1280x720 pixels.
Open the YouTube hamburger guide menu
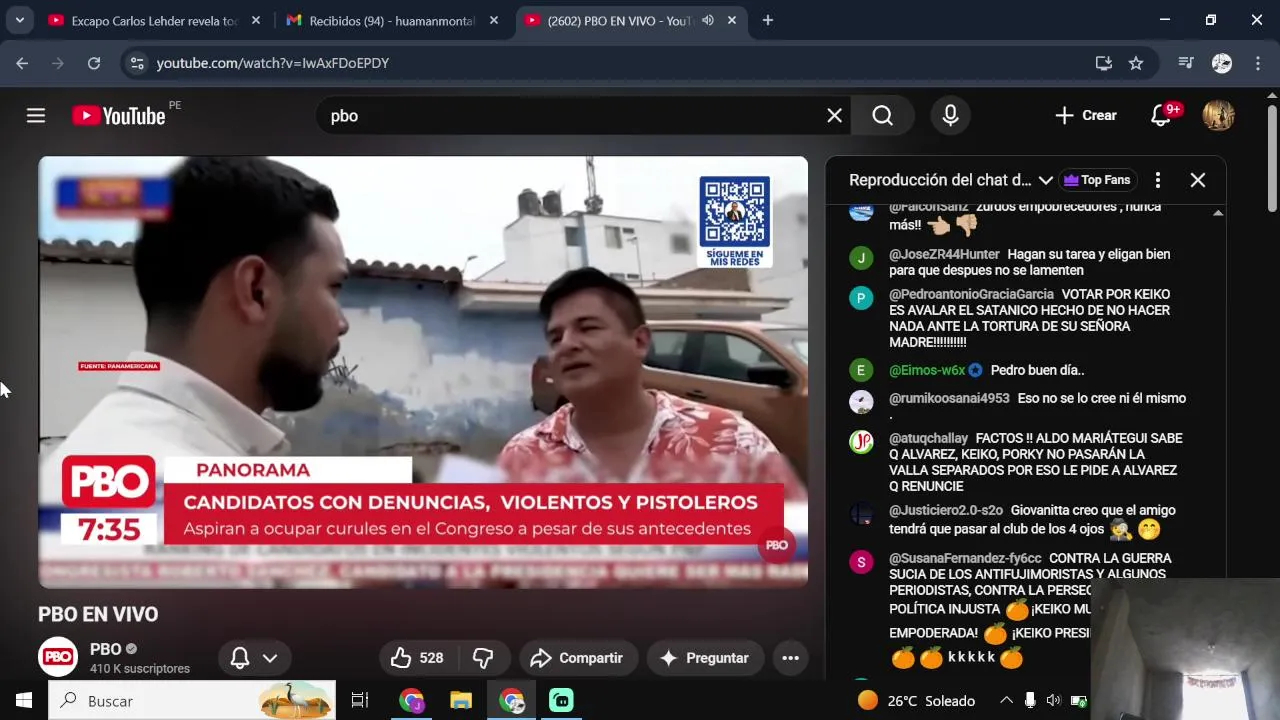pyautogui.click(x=36, y=116)
